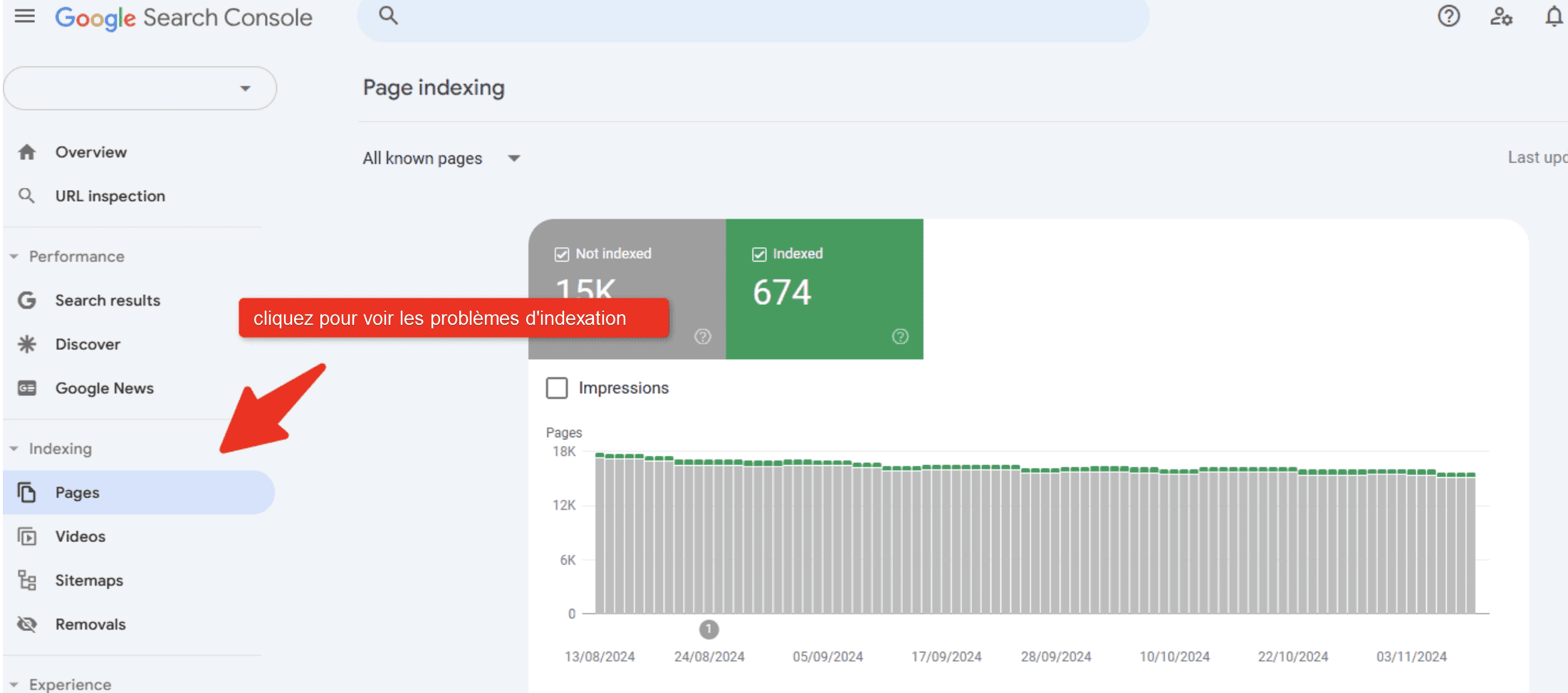The height and width of the screenshot is (693, 1568).
Task: Open the notifications bell
Action: pos(1554,16)
